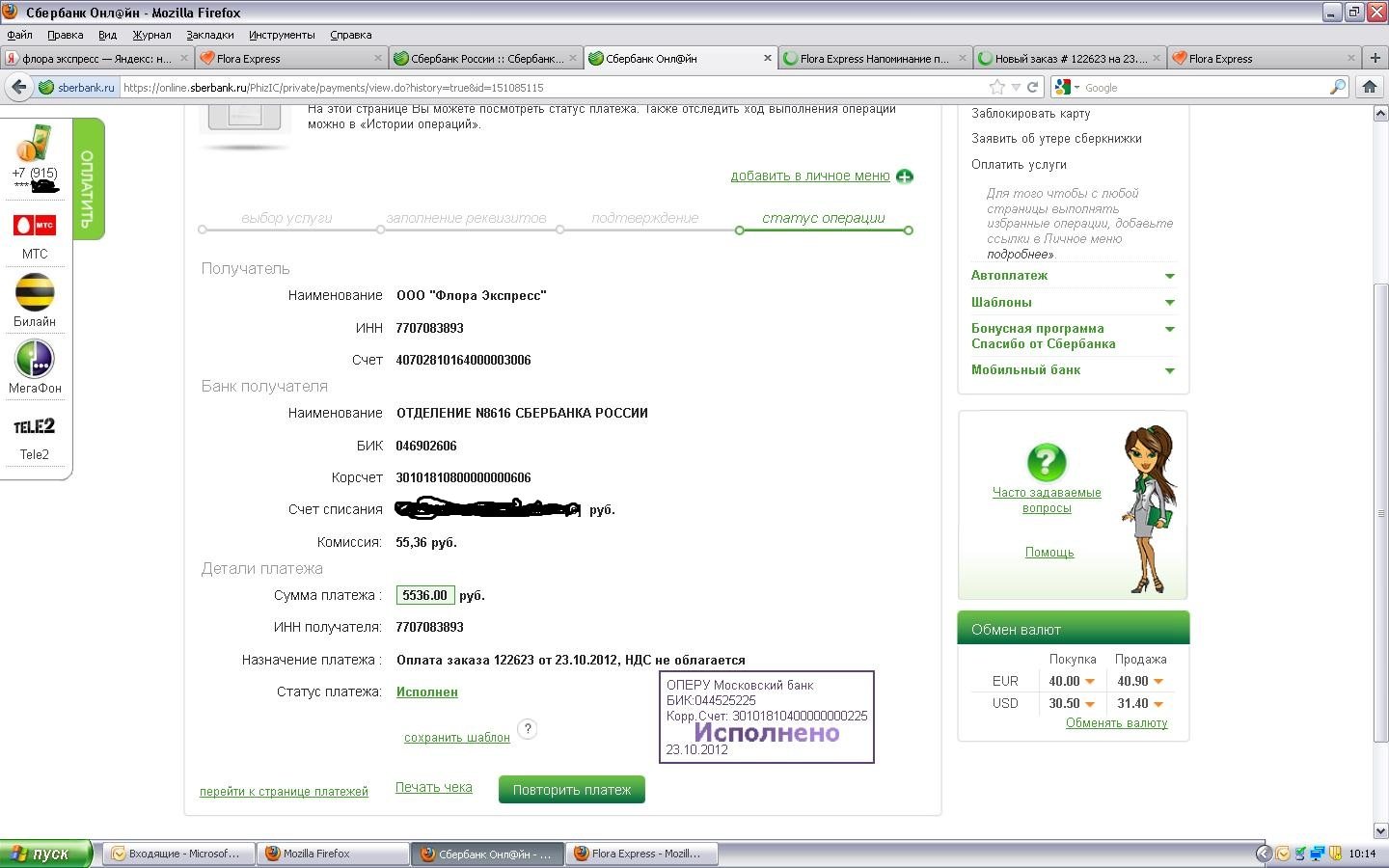Click the 'Исполнен' payment status link
This screenshot has width=1389, height=868.
pos(427,692)
